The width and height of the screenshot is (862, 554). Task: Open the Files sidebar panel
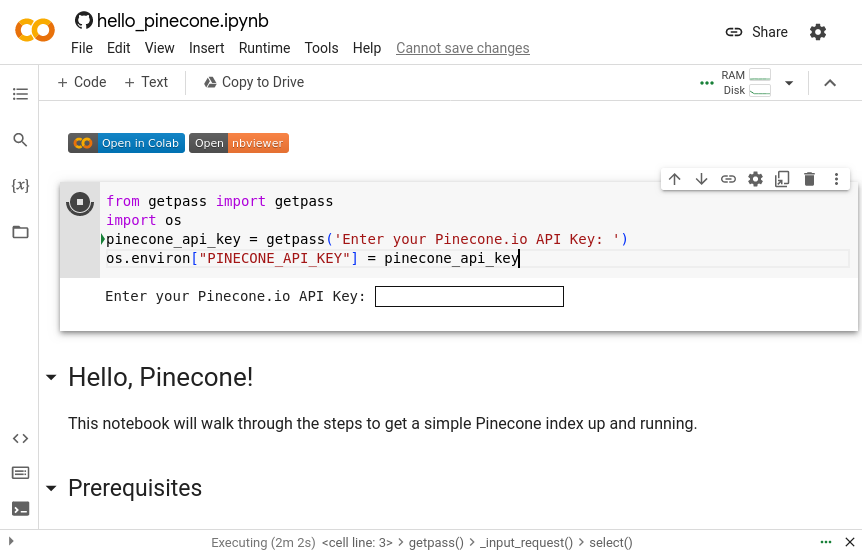pos(20,232)
